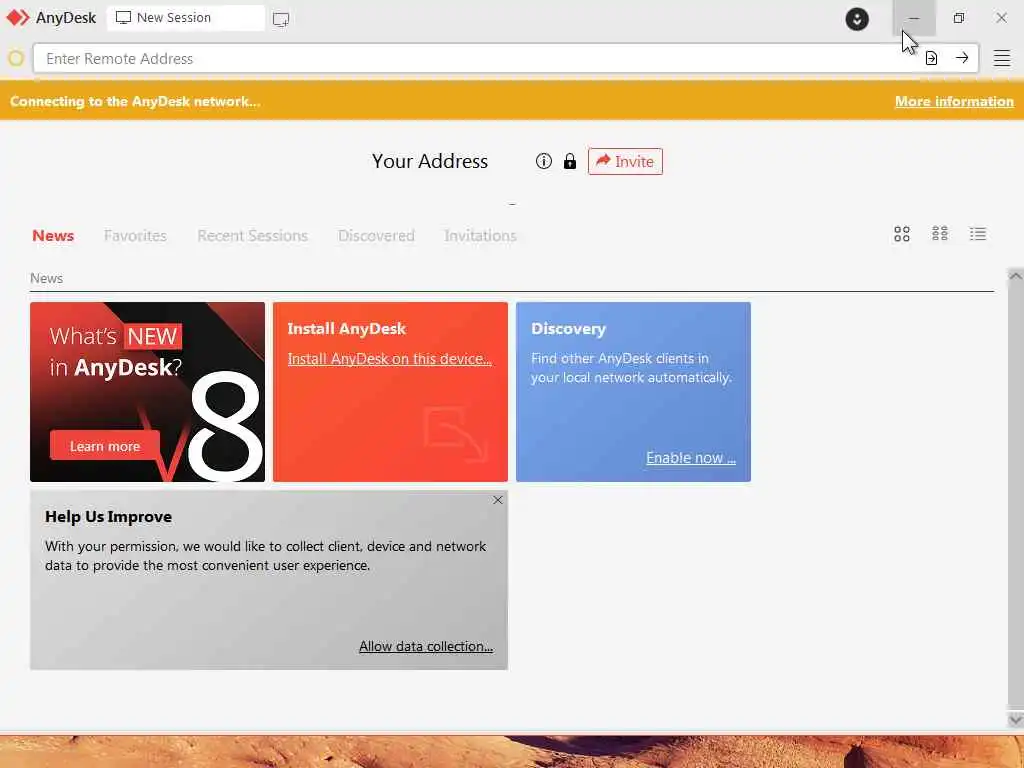Click the Invite button

[625, 161]
